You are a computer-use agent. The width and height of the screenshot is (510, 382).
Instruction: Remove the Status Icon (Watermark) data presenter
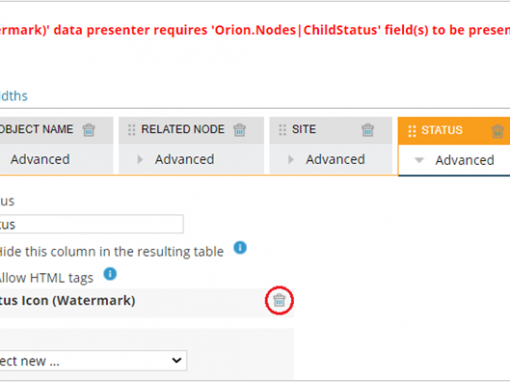279,301
